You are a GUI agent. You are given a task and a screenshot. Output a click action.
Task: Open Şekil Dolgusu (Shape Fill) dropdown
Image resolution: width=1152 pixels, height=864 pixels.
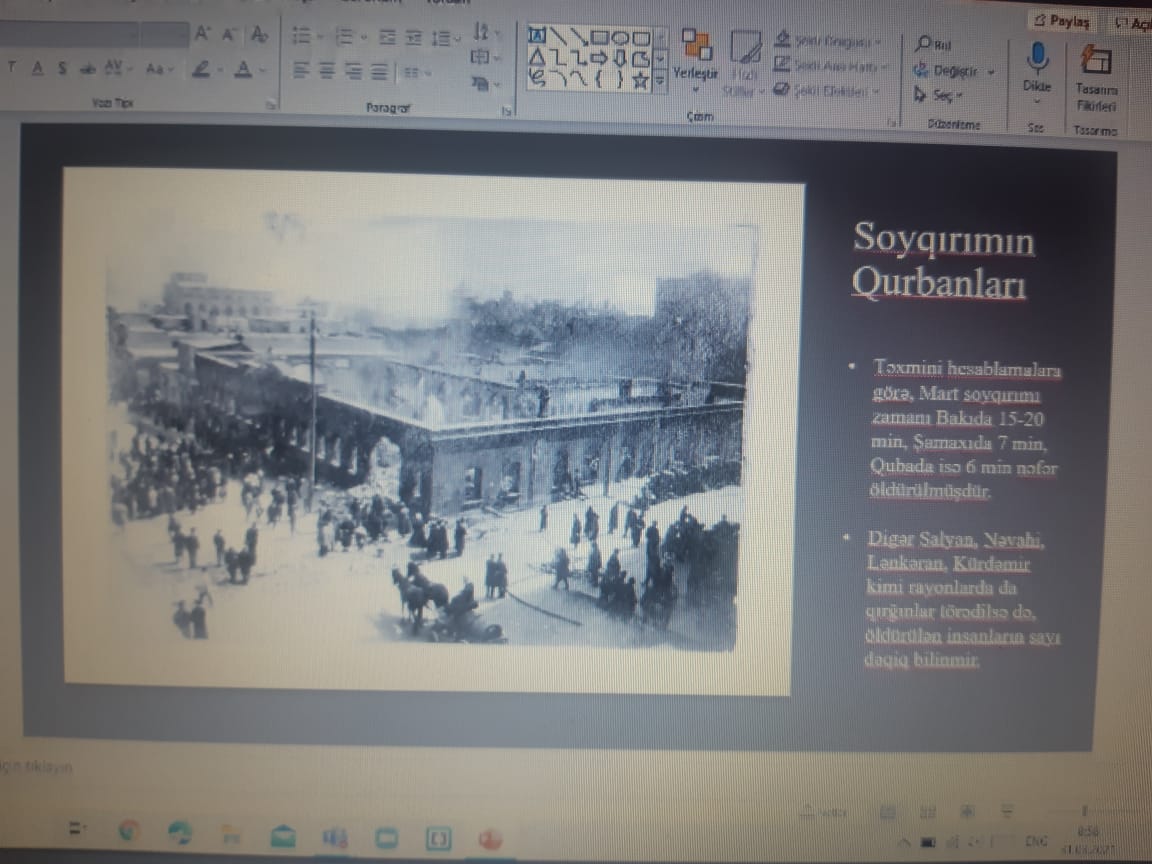(828, 40)
